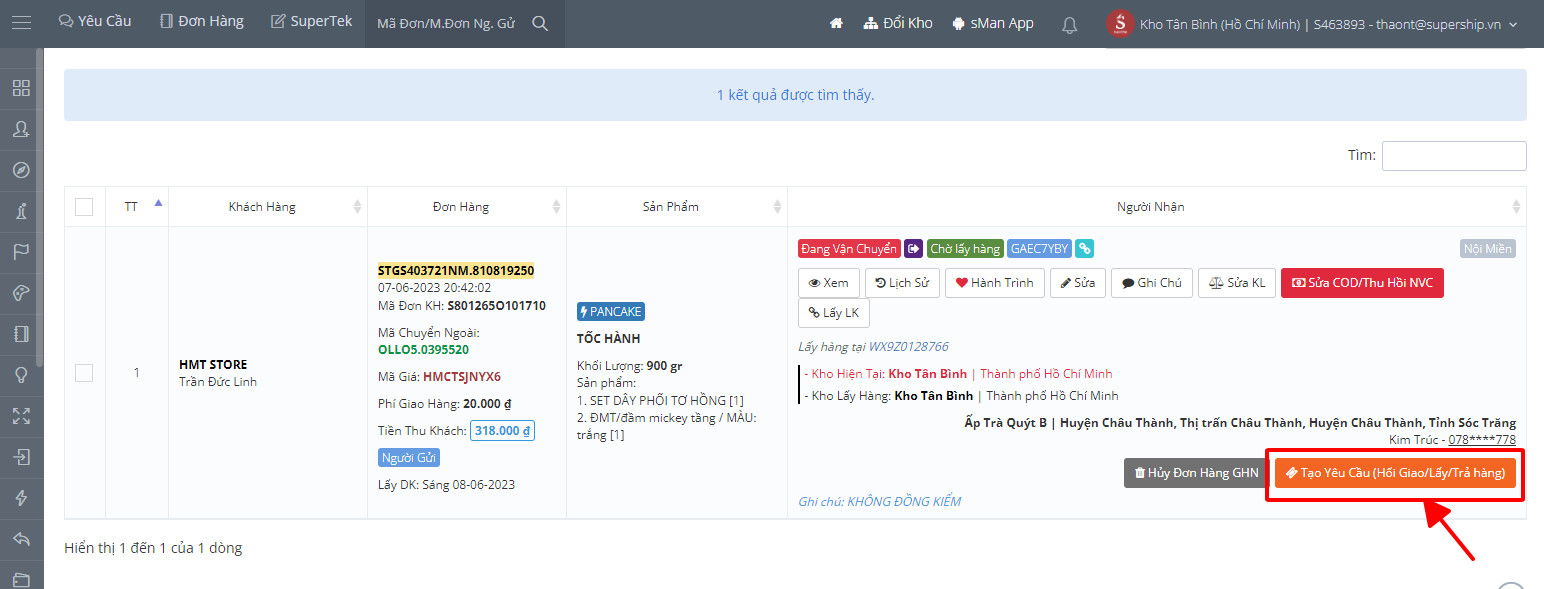Open the Yêu Cầu menu

pos(95,21)
